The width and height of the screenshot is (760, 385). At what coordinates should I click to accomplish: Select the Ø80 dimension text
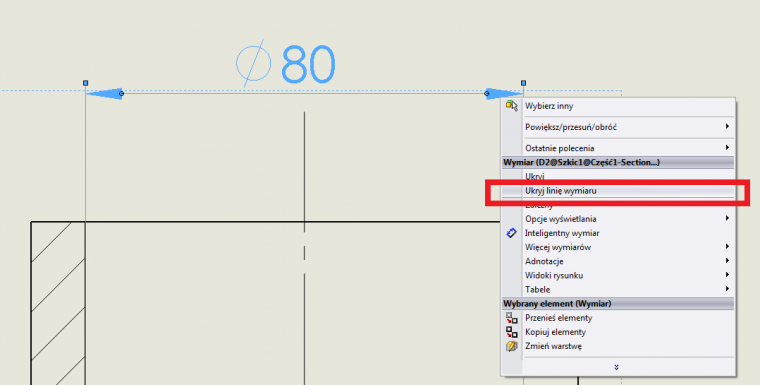click(286, 63)
